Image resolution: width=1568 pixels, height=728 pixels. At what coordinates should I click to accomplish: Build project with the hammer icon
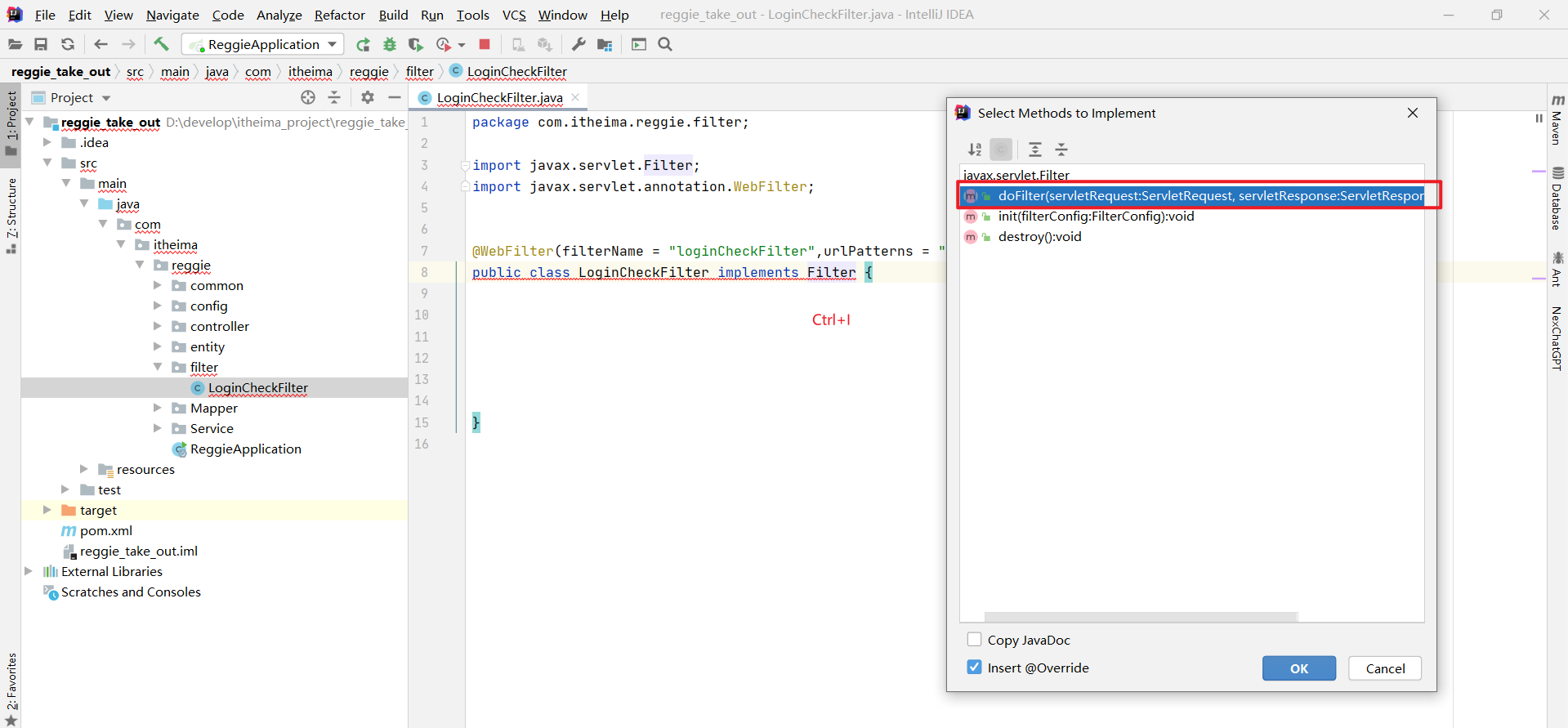pyautogui.click(x=161, y=44)
